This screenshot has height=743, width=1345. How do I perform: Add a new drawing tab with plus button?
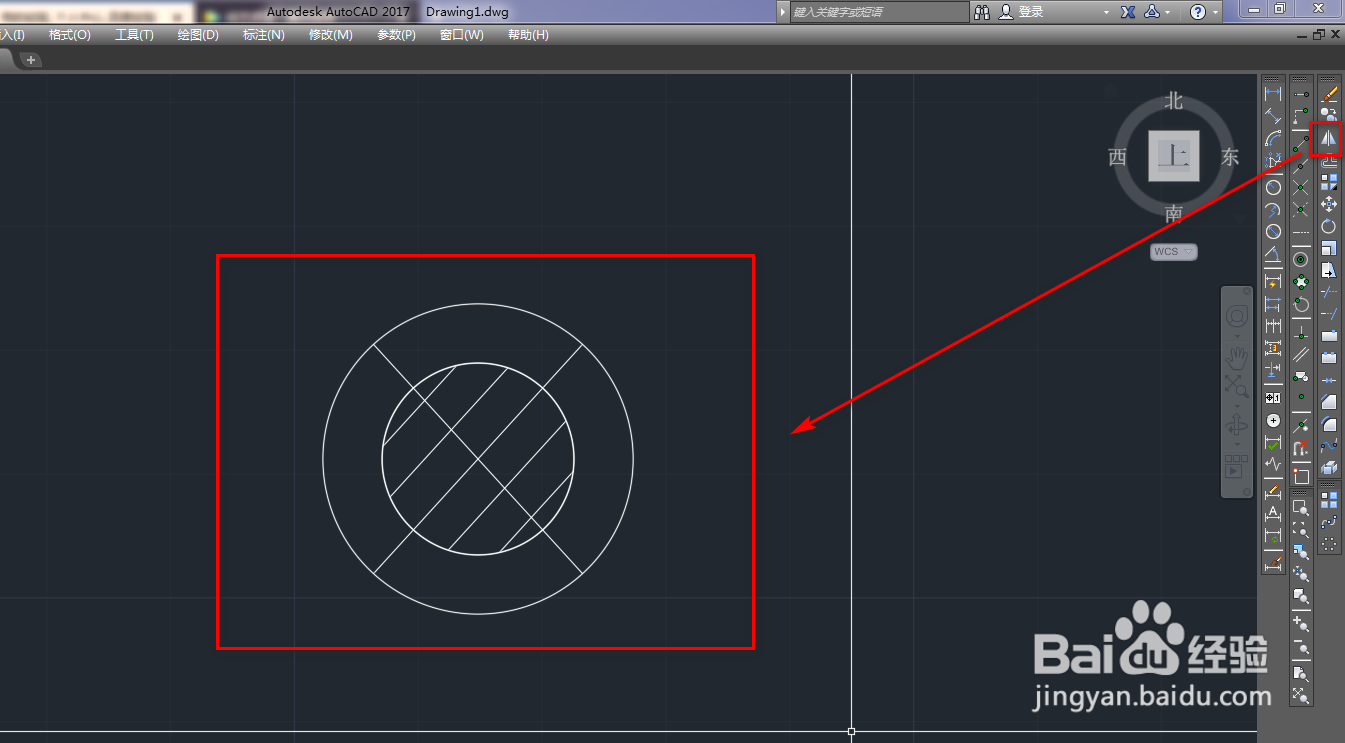(x=31, y=60)
